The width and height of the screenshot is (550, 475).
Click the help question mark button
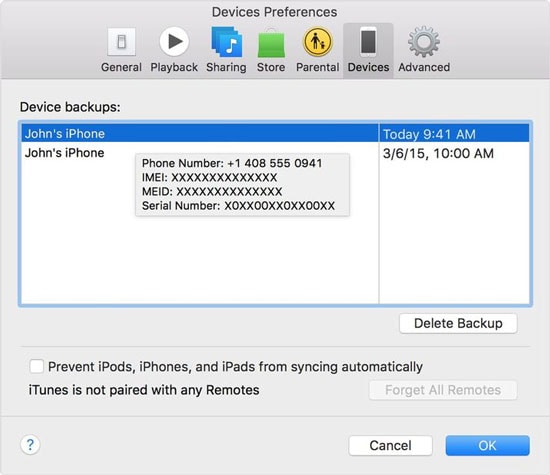30,445
